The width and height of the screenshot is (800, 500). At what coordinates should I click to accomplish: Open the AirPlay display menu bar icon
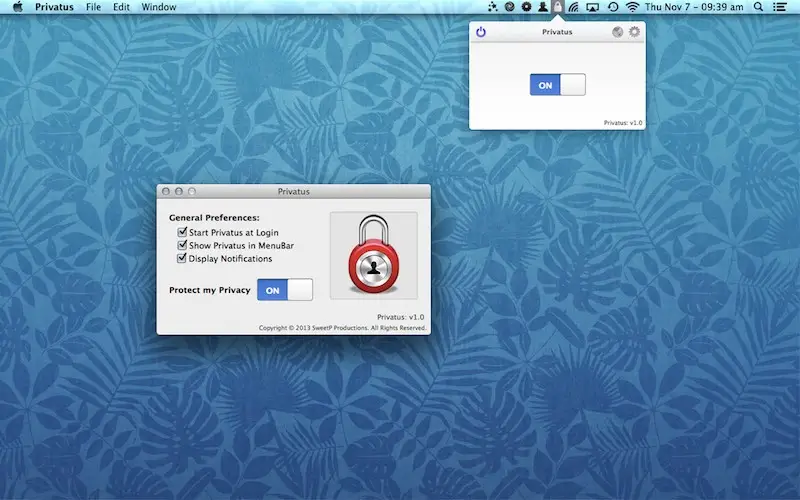click(x=592, y=7)
